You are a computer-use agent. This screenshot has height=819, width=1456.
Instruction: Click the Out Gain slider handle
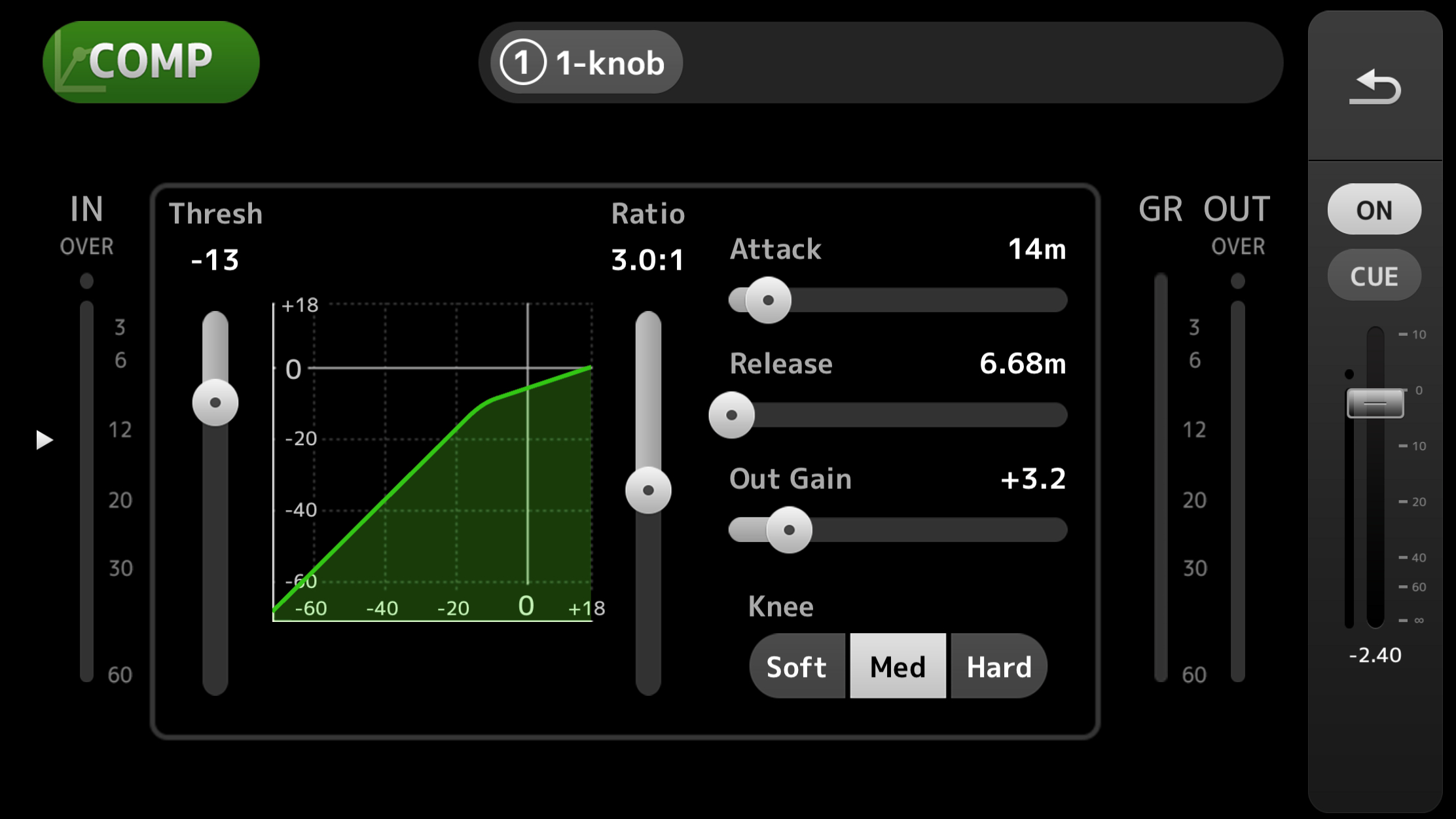coord(789,530)
